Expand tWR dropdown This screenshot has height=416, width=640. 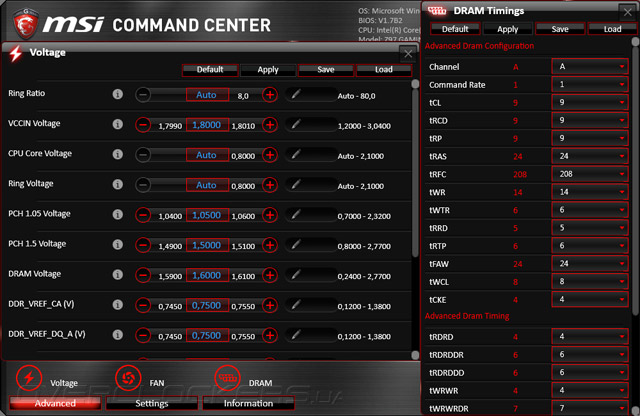[590, 192]
